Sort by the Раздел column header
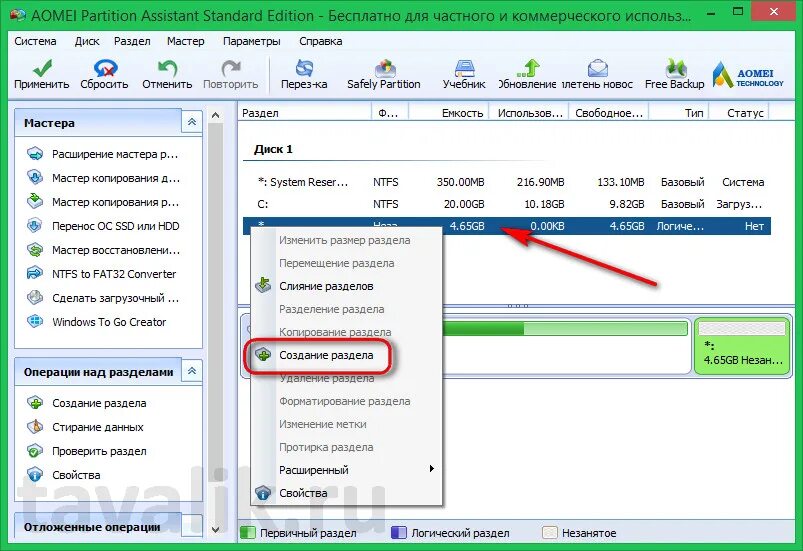Image resolution: width=803 pixels, height=551 pixels. pos(304,113)
